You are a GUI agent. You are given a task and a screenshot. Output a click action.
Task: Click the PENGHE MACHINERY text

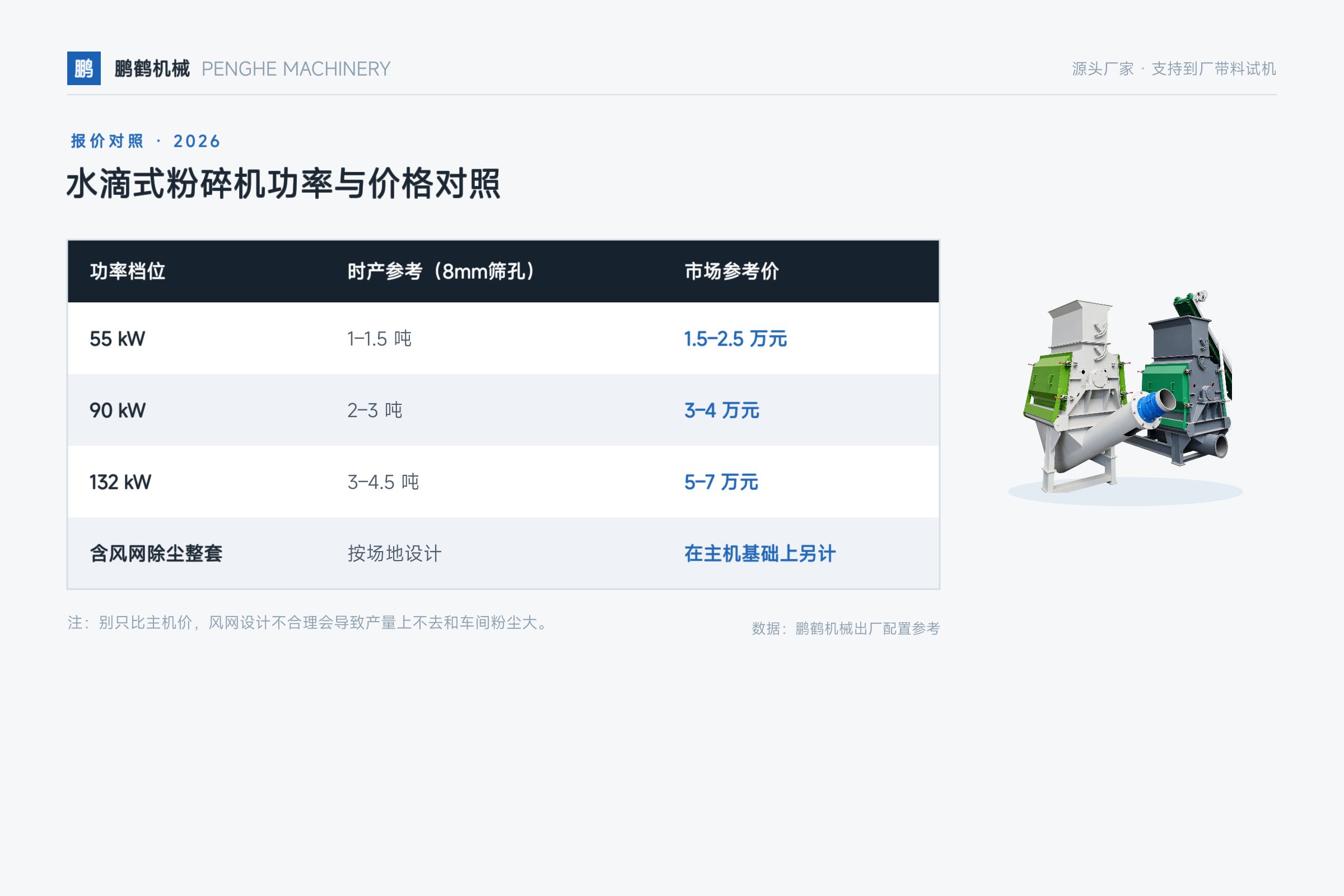coord(296,69)
